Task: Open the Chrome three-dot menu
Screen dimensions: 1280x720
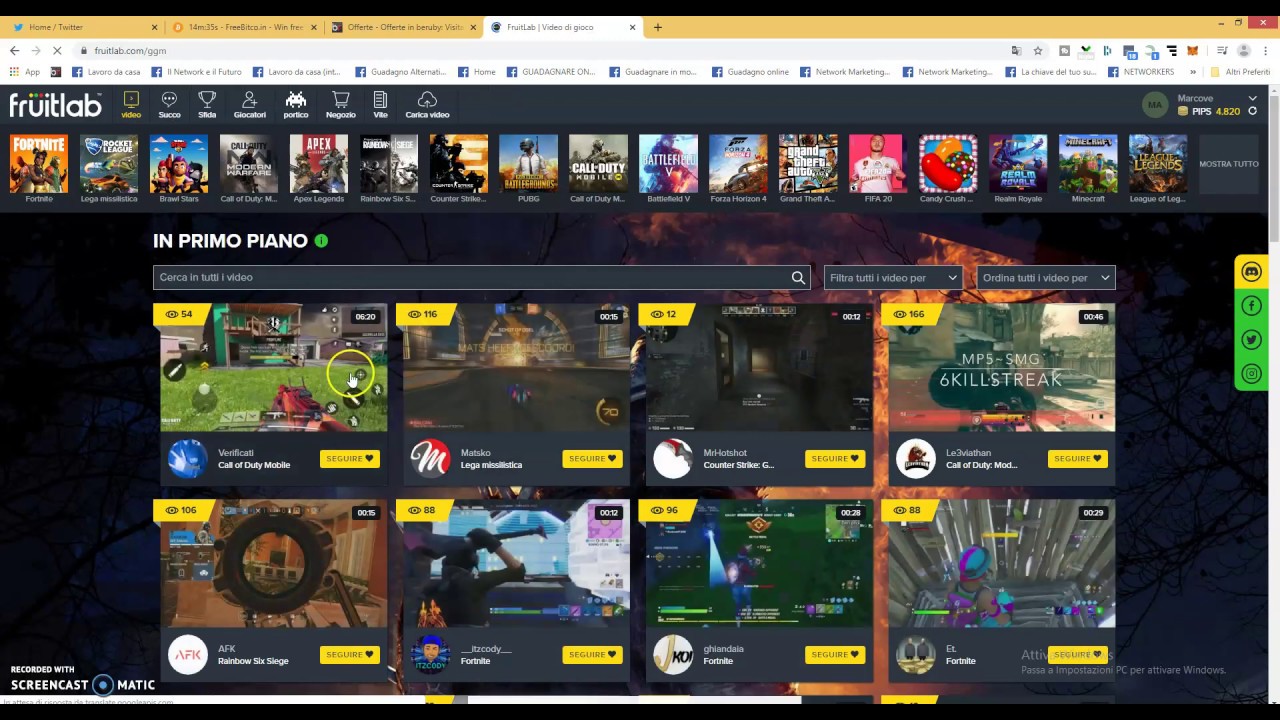Action: 1265,51
